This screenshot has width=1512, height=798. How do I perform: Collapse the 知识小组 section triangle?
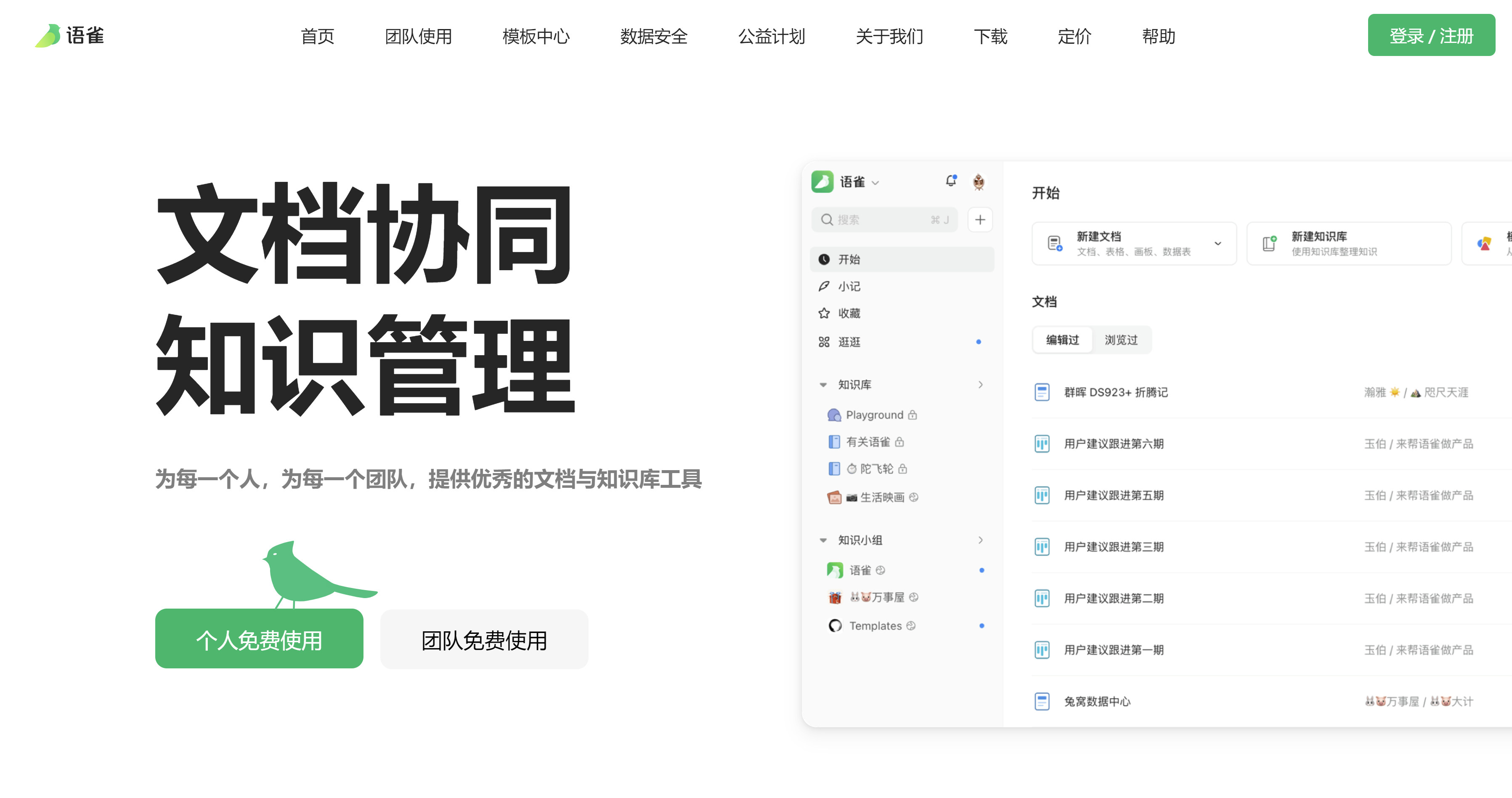click(x=823, y=540)
